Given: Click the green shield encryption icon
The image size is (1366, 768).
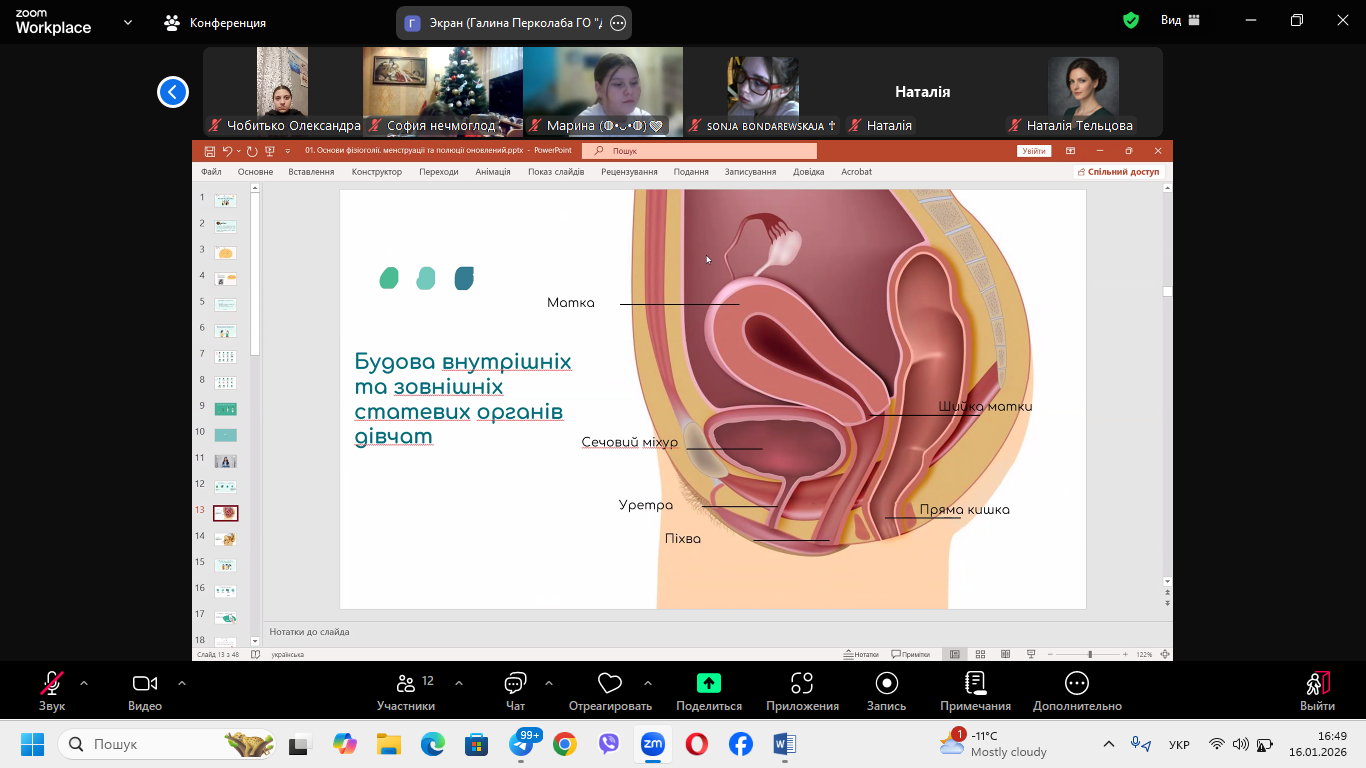Looking at the screenshot, I should [1131, 20].
